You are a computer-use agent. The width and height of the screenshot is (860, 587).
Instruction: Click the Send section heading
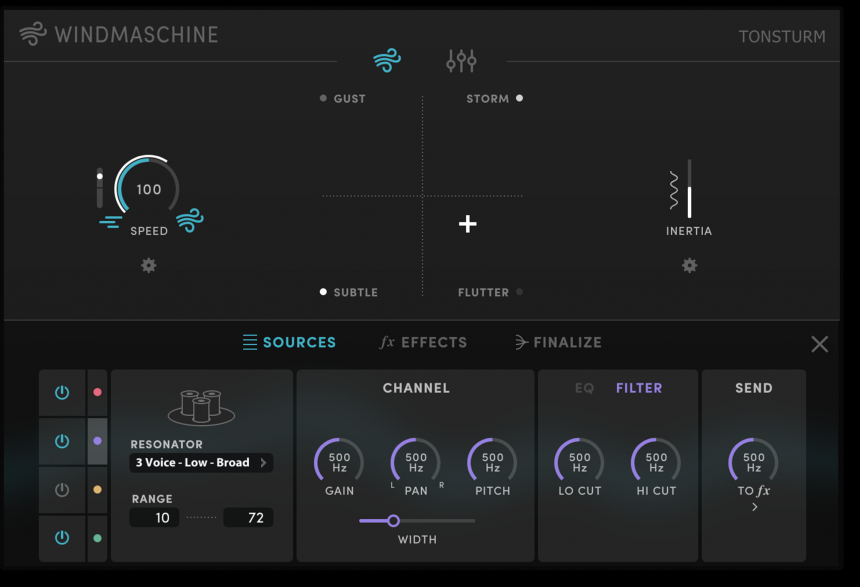(754, 388)
